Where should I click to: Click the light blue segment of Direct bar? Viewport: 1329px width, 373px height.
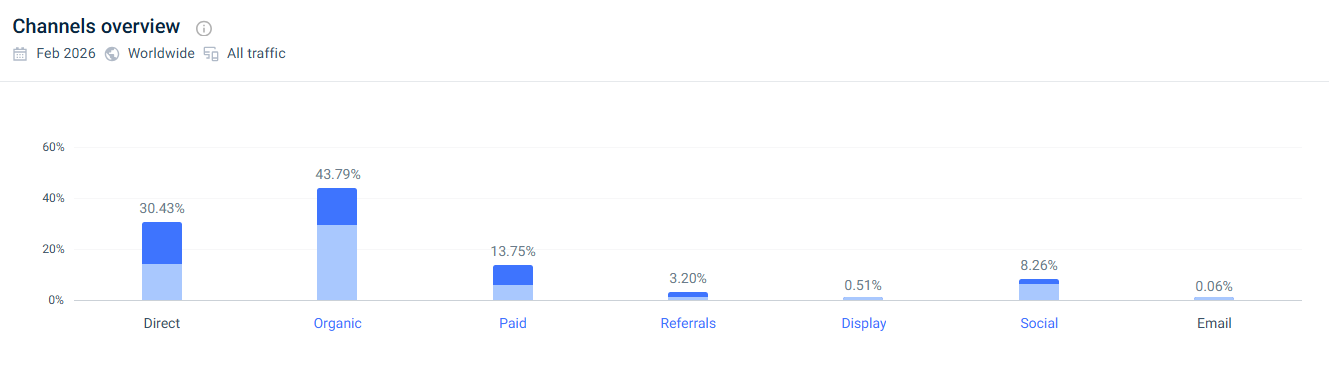162,282
